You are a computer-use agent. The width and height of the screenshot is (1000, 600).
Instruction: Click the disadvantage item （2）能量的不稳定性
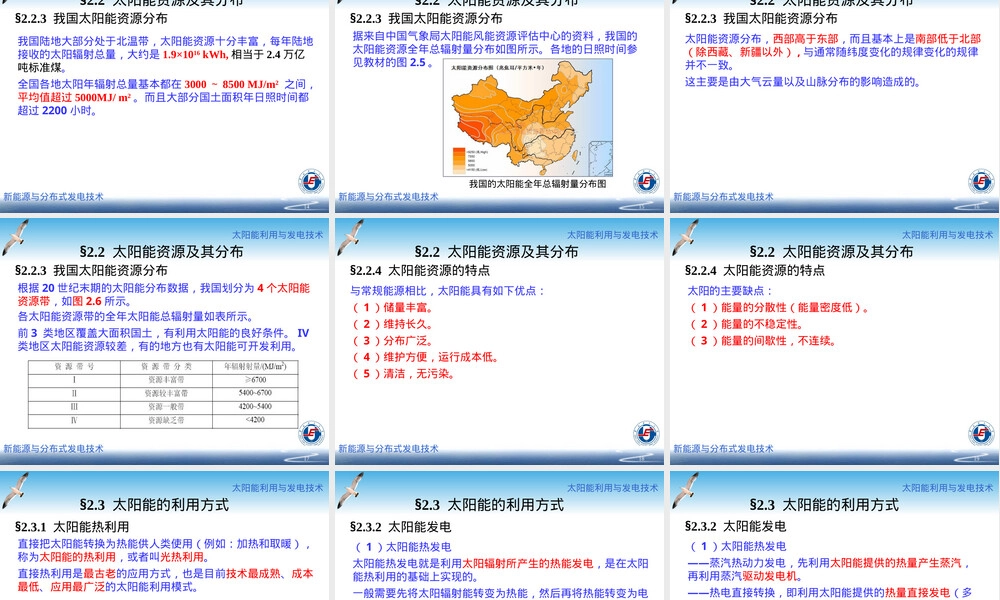(746, 324)
